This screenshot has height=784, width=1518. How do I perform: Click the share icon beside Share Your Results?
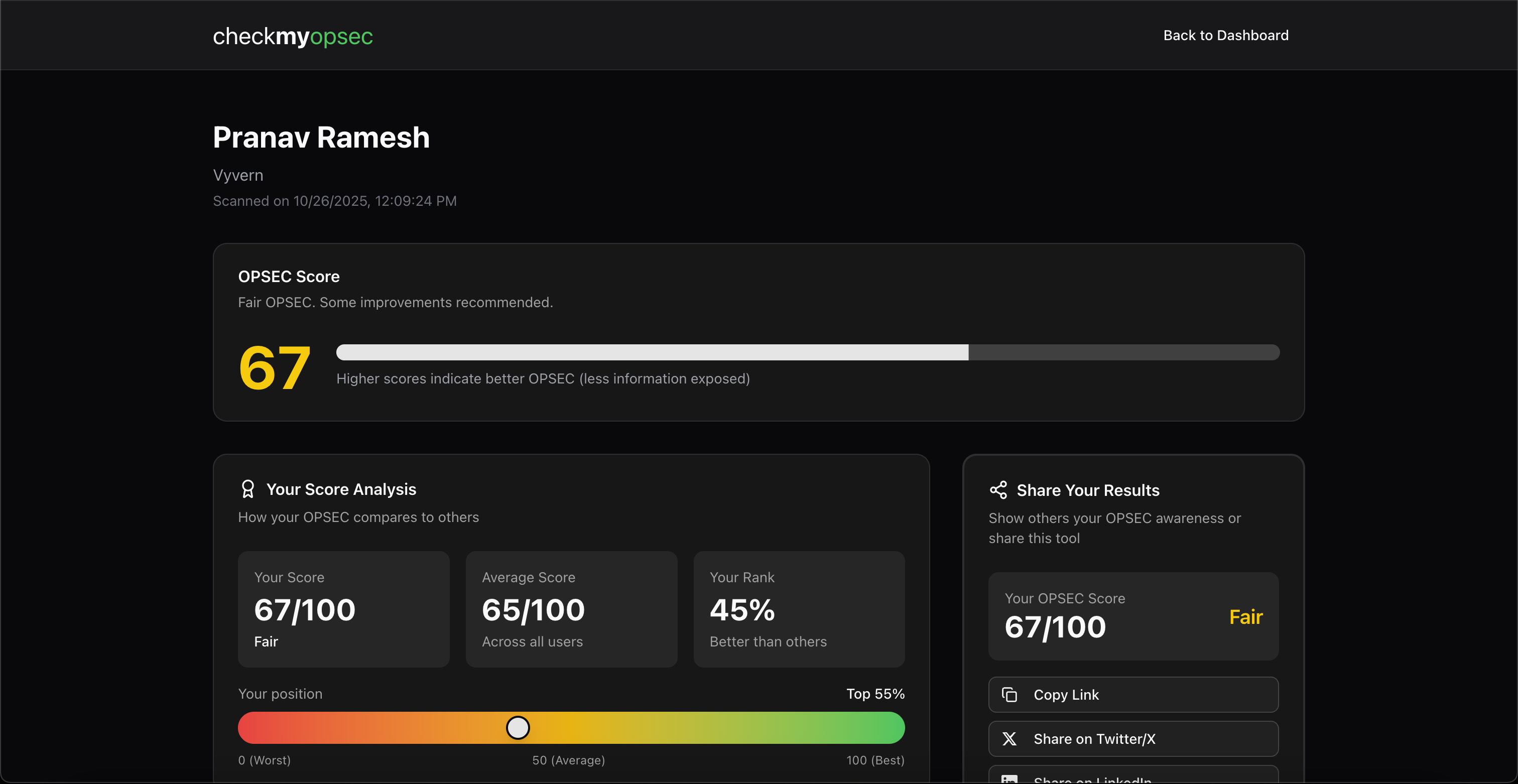pyautogui.click(x=998, y=490)
